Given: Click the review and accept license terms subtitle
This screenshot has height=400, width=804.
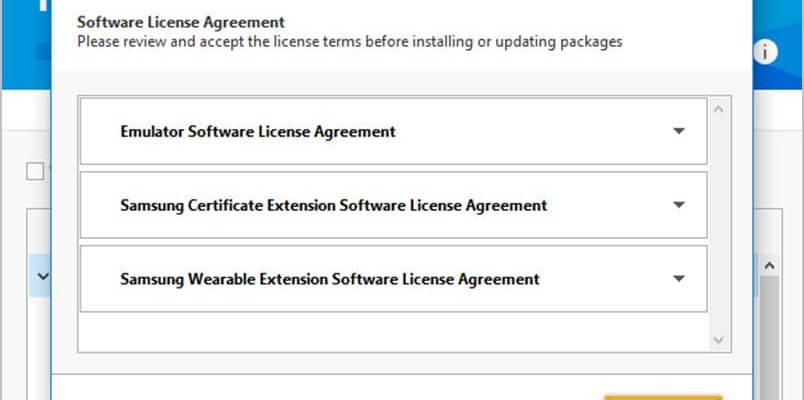Looking at the screenshot, I should [350, 42].
